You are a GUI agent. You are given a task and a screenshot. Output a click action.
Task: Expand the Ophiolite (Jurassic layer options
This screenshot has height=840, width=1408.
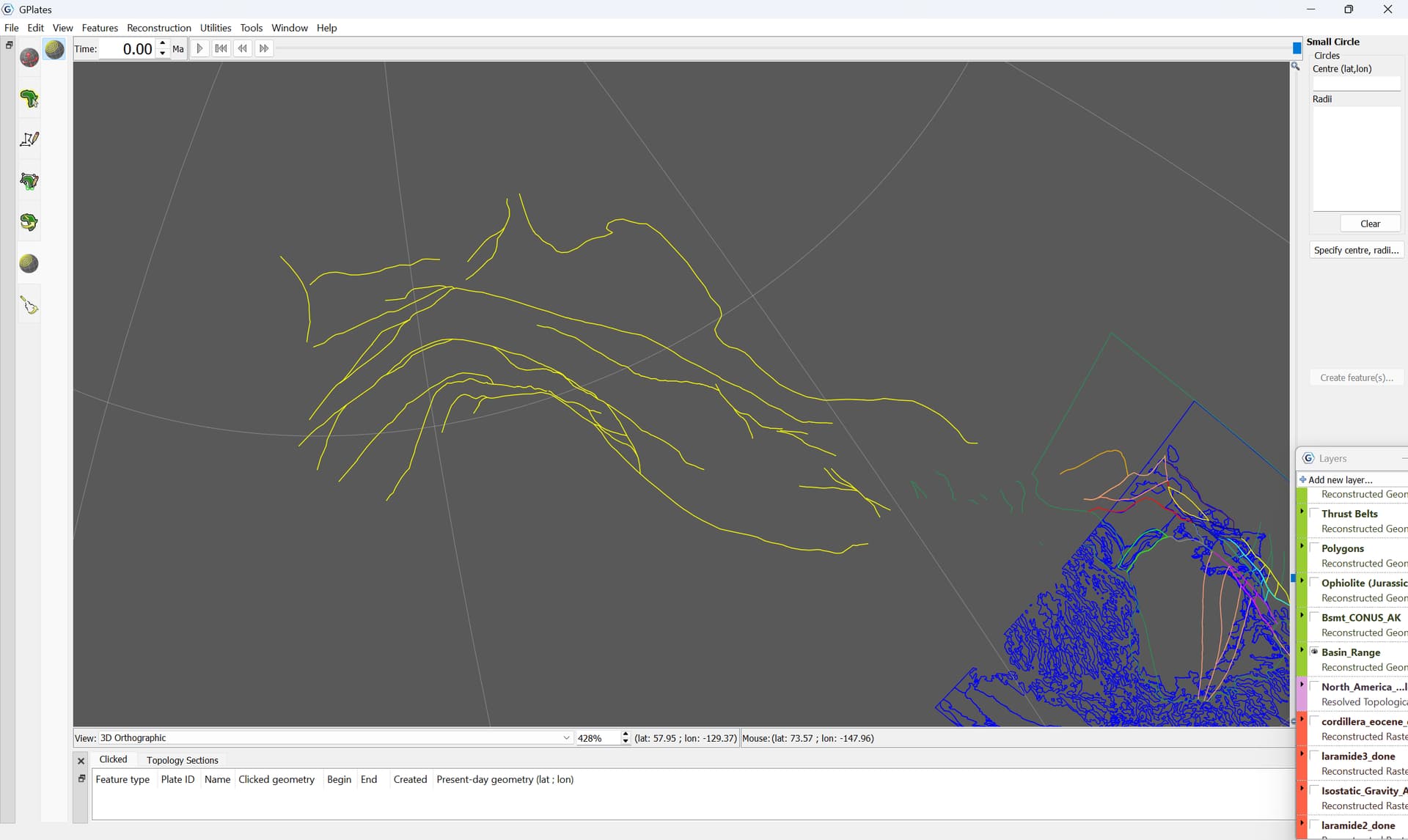(x=1302, y=580)
